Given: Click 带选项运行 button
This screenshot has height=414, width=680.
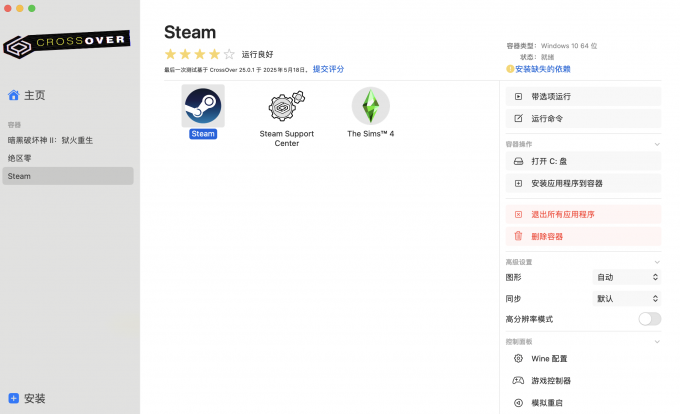Looking at the screenshot, I should coord(583,96).
